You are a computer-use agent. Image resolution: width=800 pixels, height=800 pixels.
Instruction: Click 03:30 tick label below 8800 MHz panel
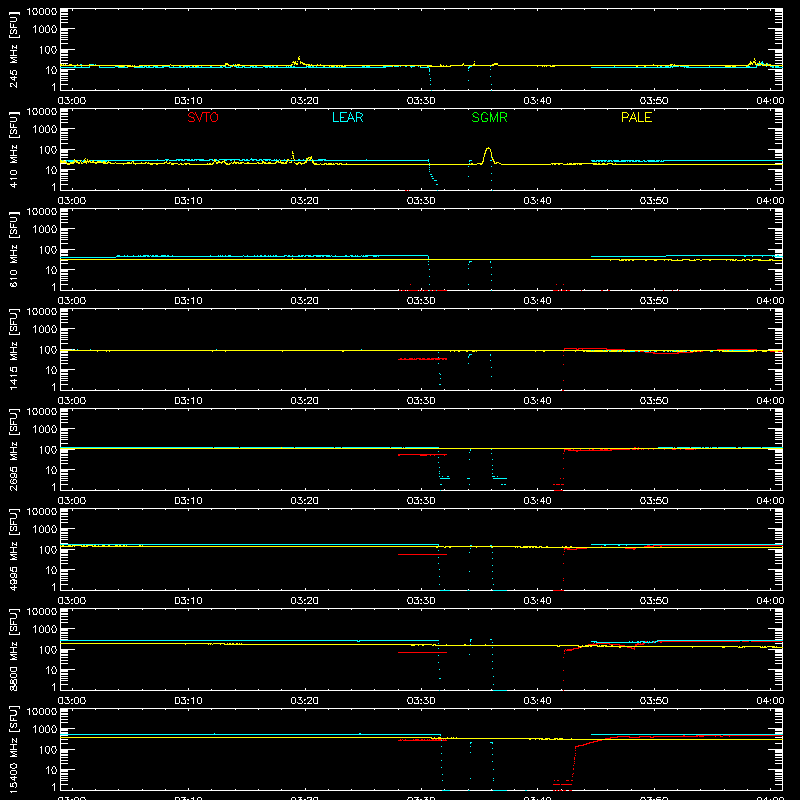coord(421,701)
